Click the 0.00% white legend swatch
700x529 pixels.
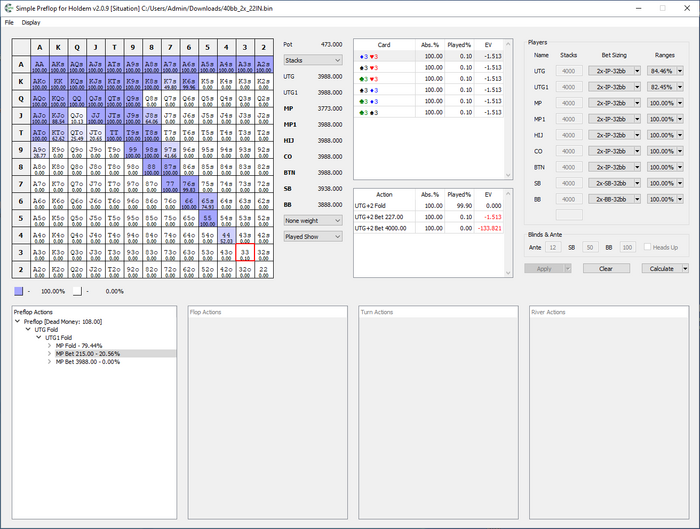[x=78, y=291]
